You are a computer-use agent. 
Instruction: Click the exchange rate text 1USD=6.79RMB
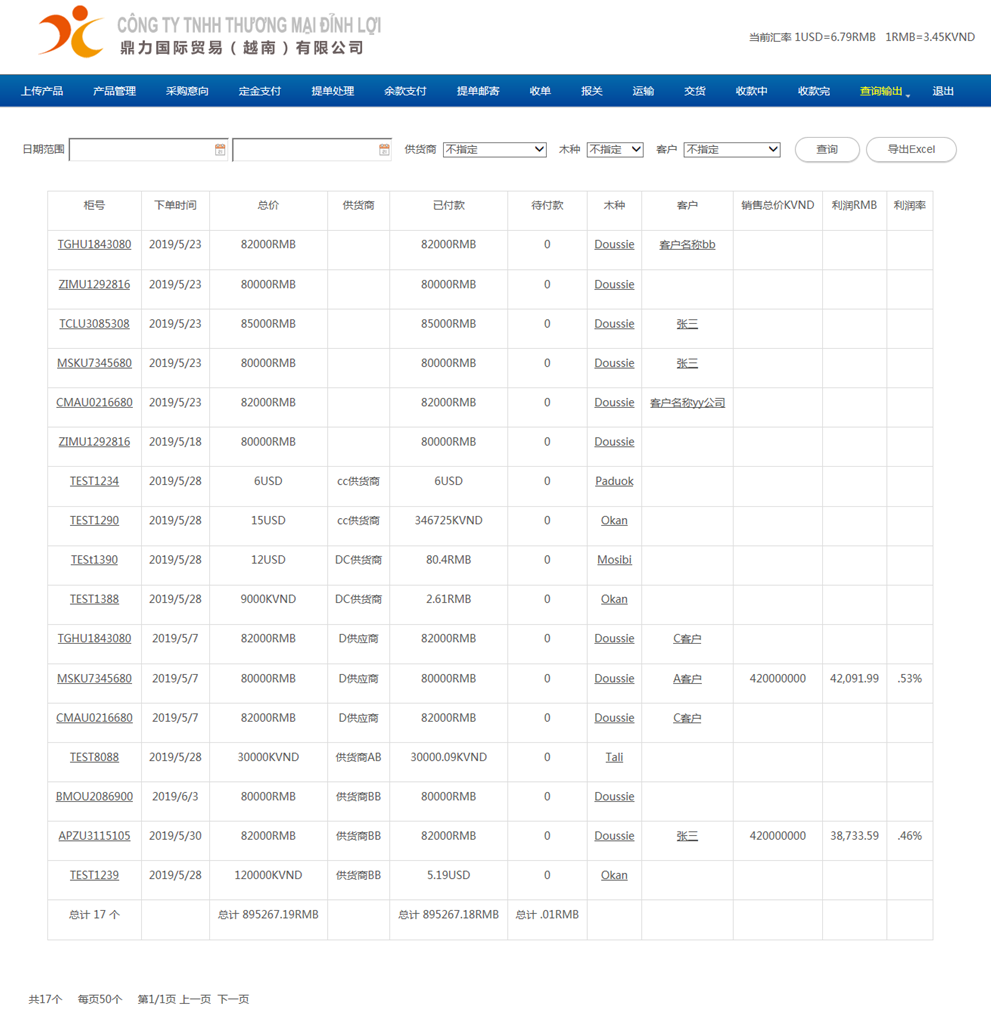(x=835, y=37)
